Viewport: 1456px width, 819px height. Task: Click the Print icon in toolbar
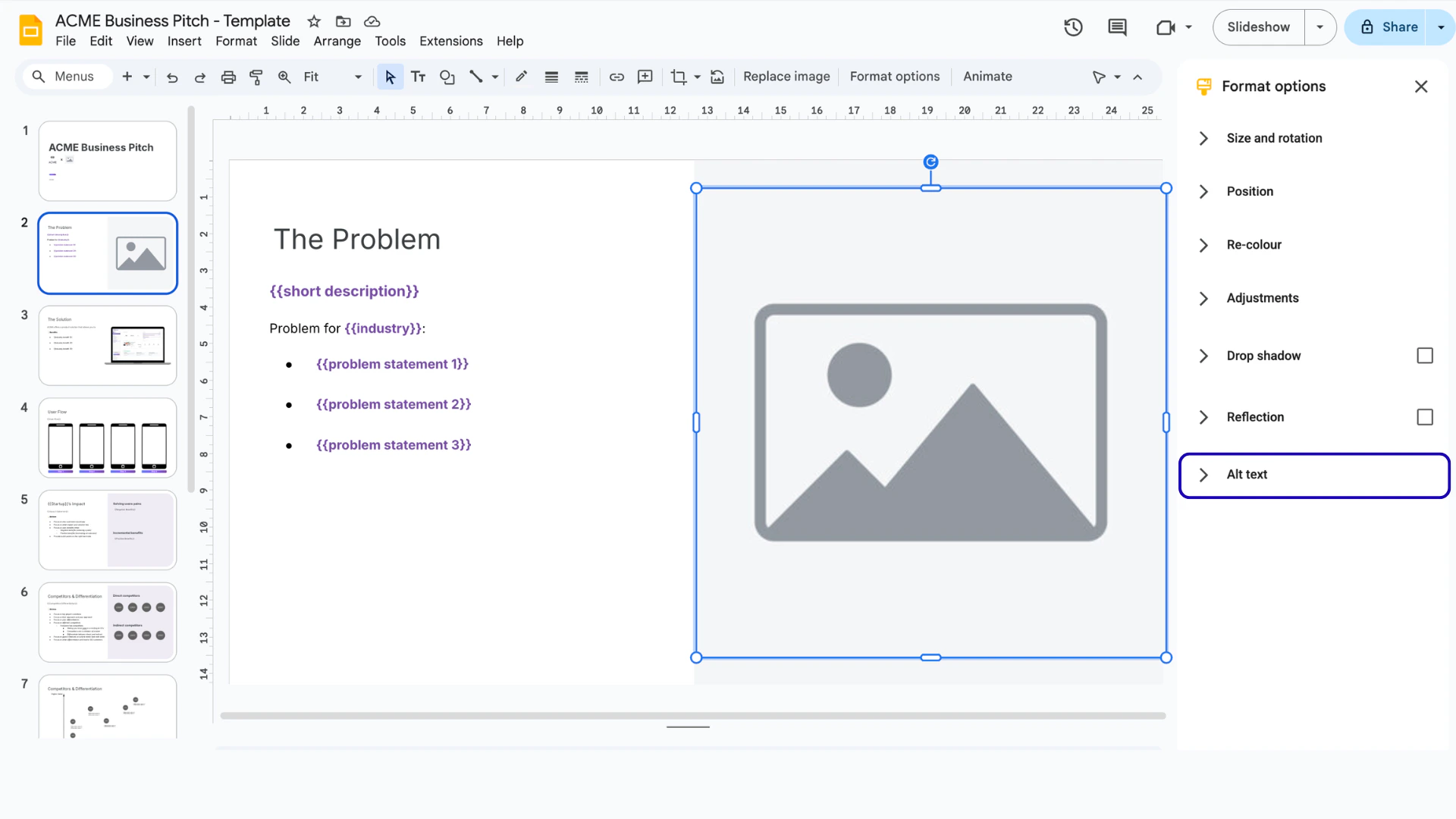click(228, 77)
